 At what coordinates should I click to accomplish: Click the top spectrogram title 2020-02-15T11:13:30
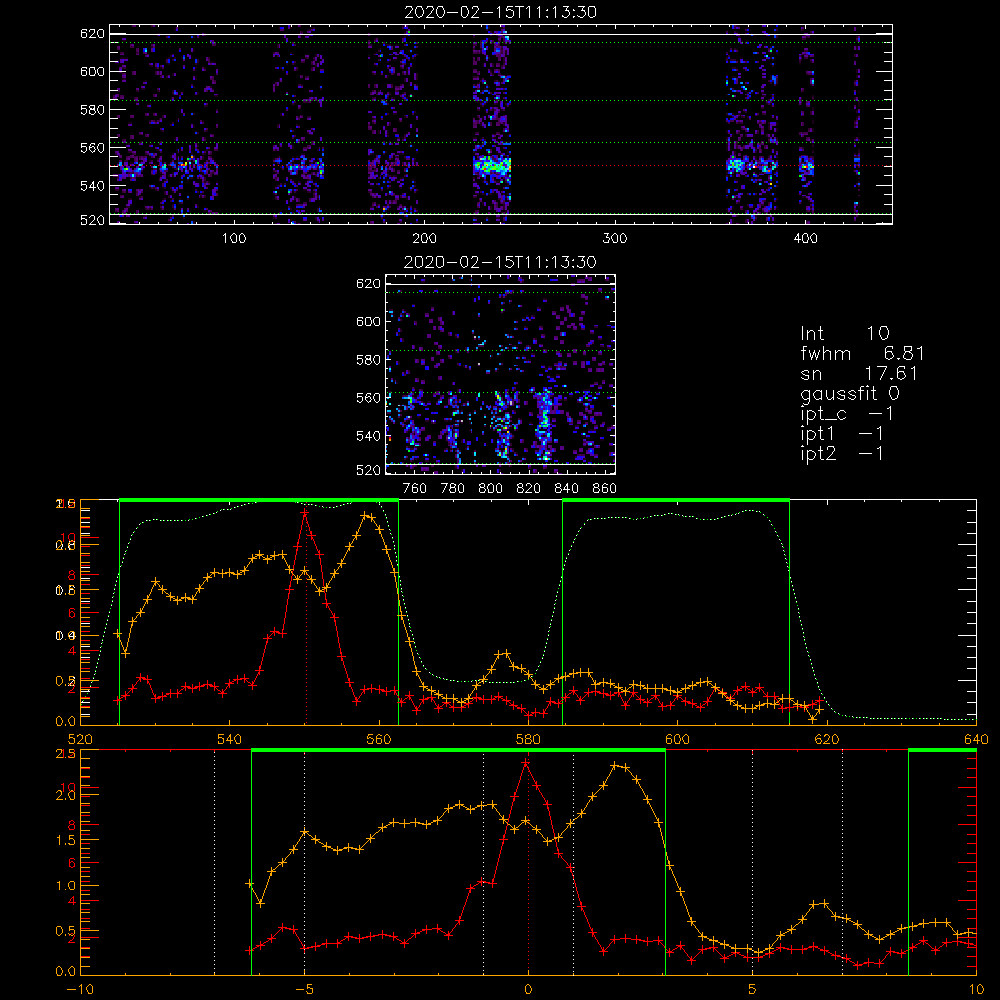501,12
